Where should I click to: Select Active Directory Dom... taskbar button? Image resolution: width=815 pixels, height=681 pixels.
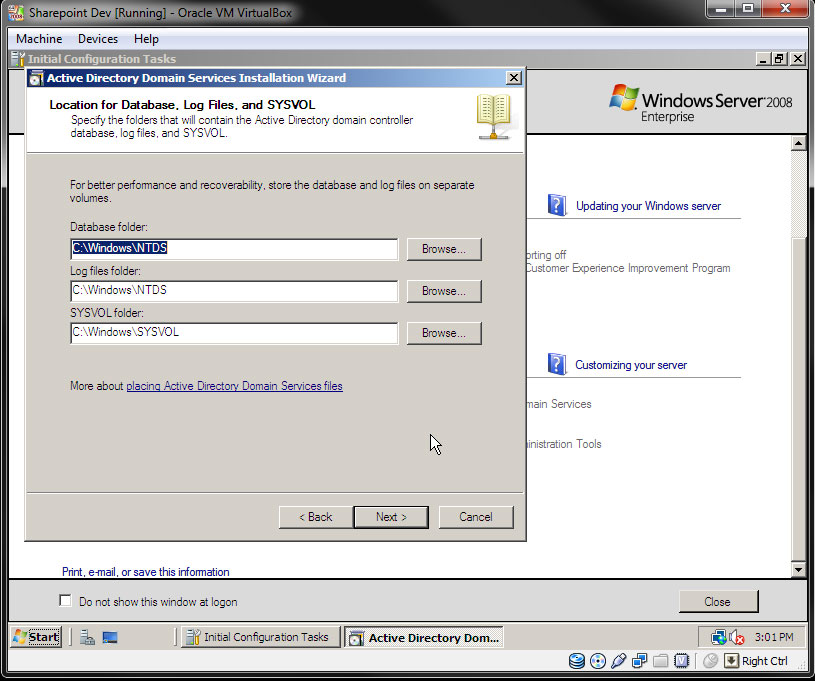pyautogui.click(x=424, y=637)
